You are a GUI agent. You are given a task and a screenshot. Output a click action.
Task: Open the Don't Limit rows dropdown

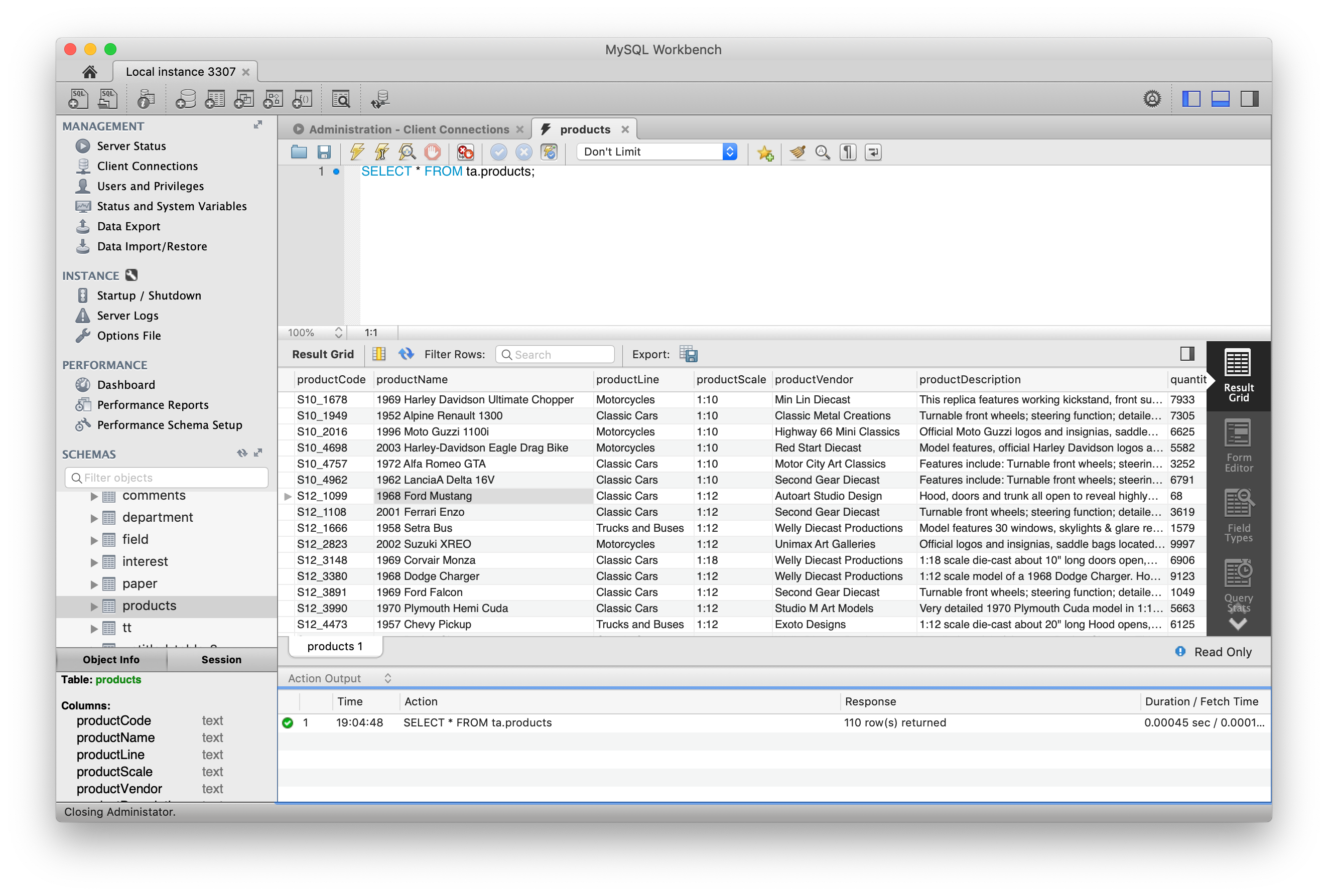[729, 152]
